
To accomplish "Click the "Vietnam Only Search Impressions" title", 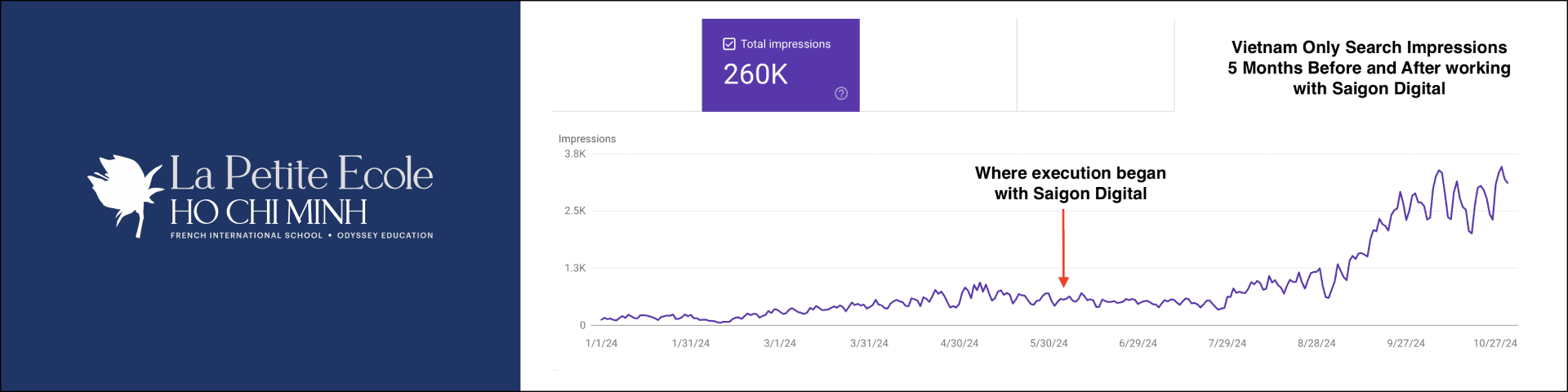I will 1369,47.
